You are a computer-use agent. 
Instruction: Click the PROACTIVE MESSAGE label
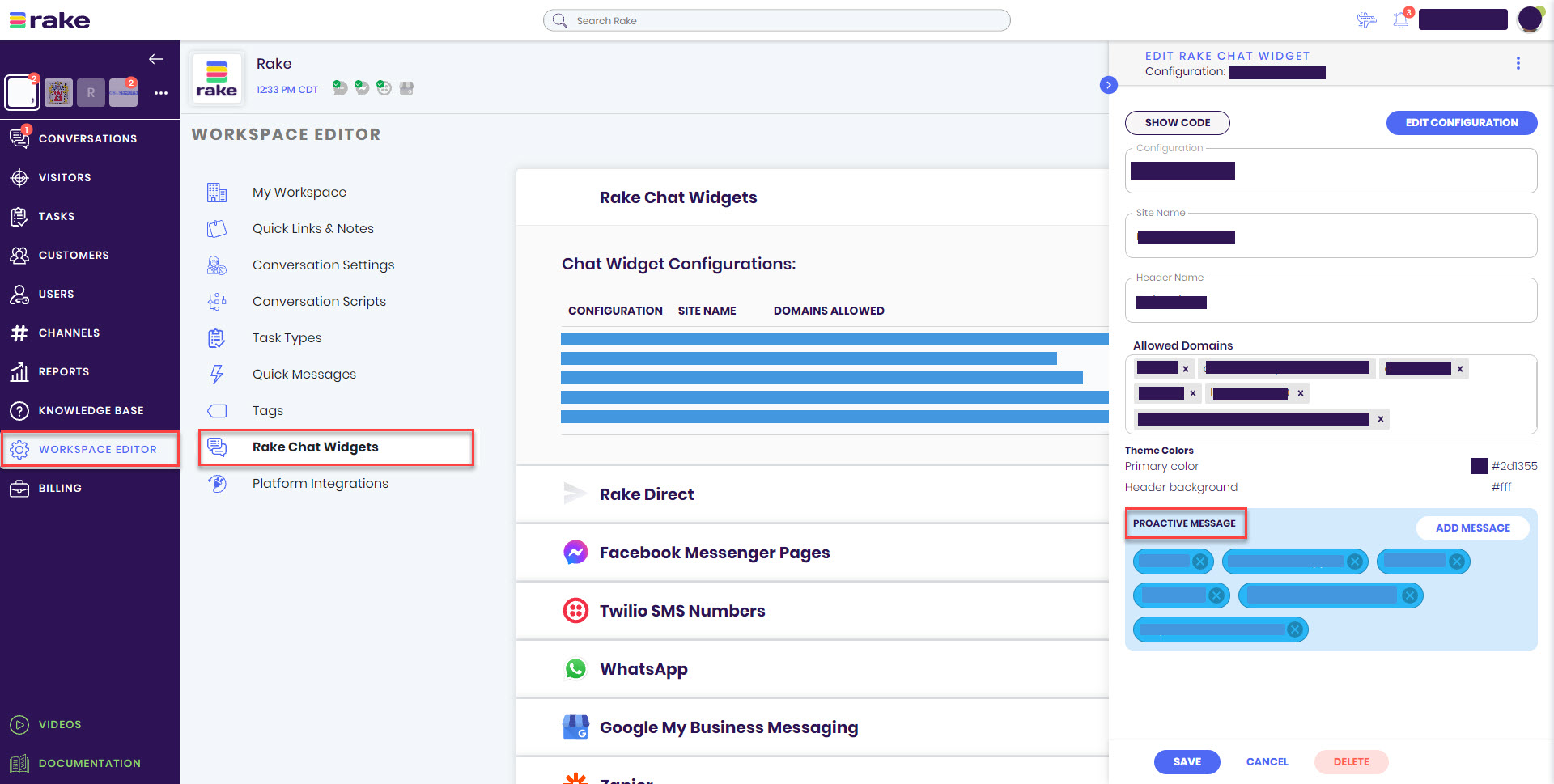coord(1184,523)
